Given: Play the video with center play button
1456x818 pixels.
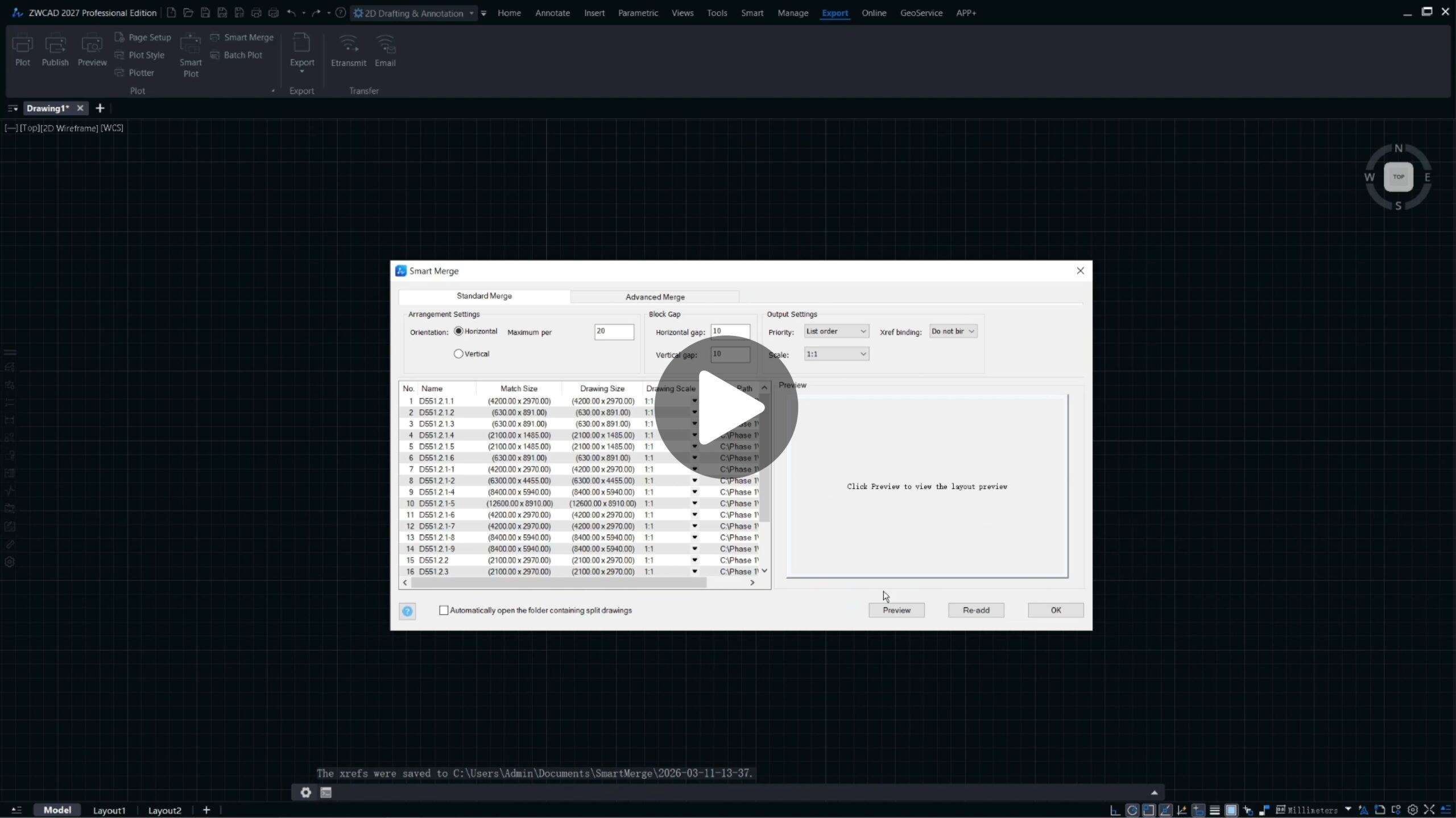Looking at the screenshot, I should (x=726, y=408).
